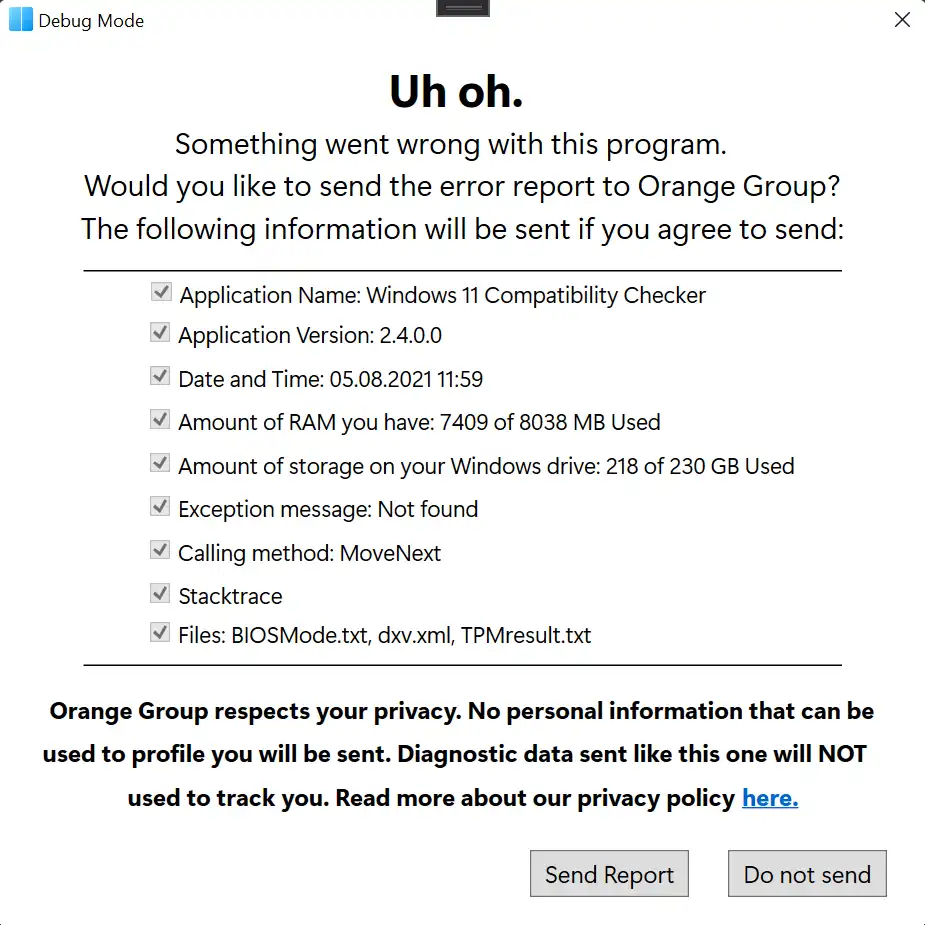
Task: Click 'Date and Time: 05.08.2021 11:59' text
Action: tap(330, 379)
